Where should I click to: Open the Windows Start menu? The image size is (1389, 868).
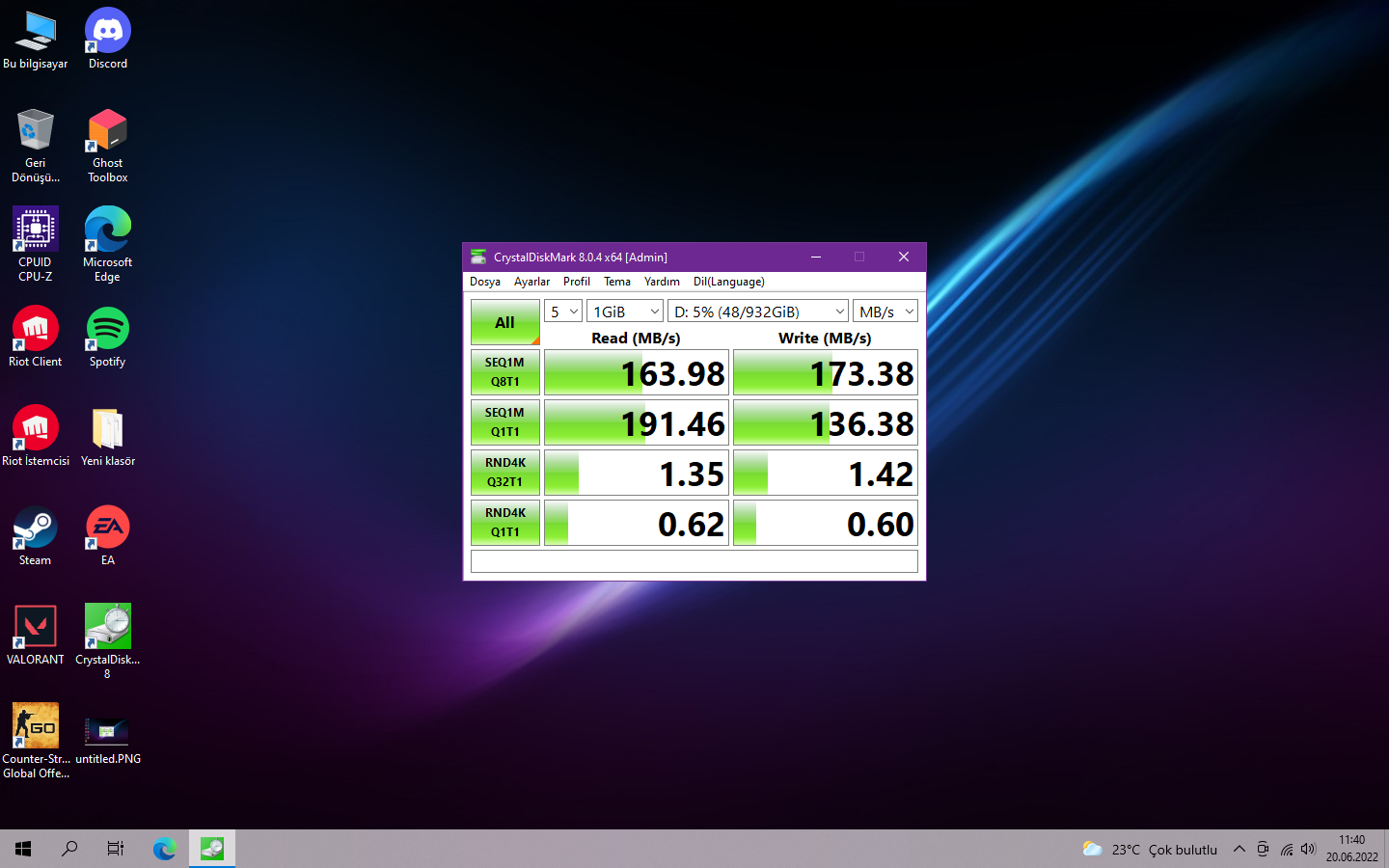(x=23, y=849)
